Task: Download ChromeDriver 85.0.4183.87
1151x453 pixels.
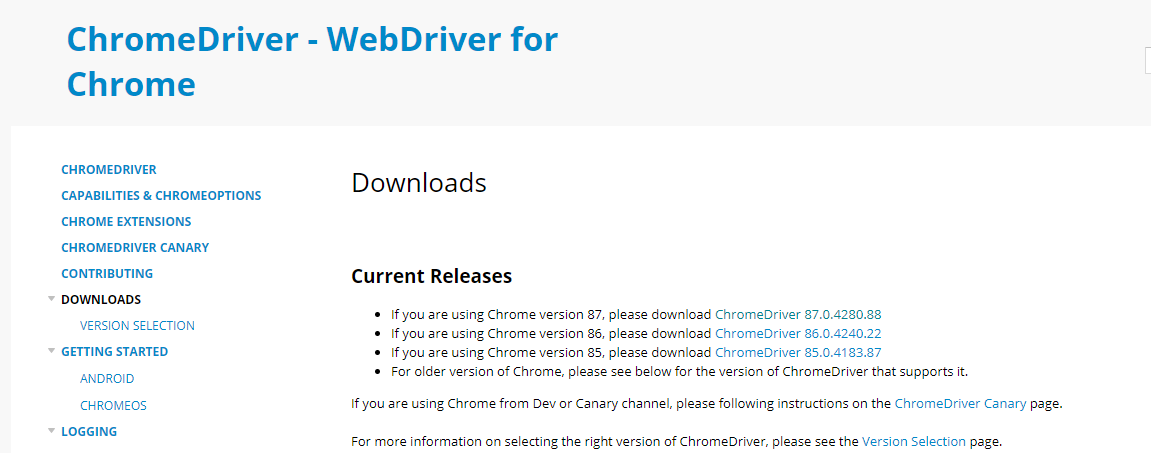Action: [x=798, y=352]
